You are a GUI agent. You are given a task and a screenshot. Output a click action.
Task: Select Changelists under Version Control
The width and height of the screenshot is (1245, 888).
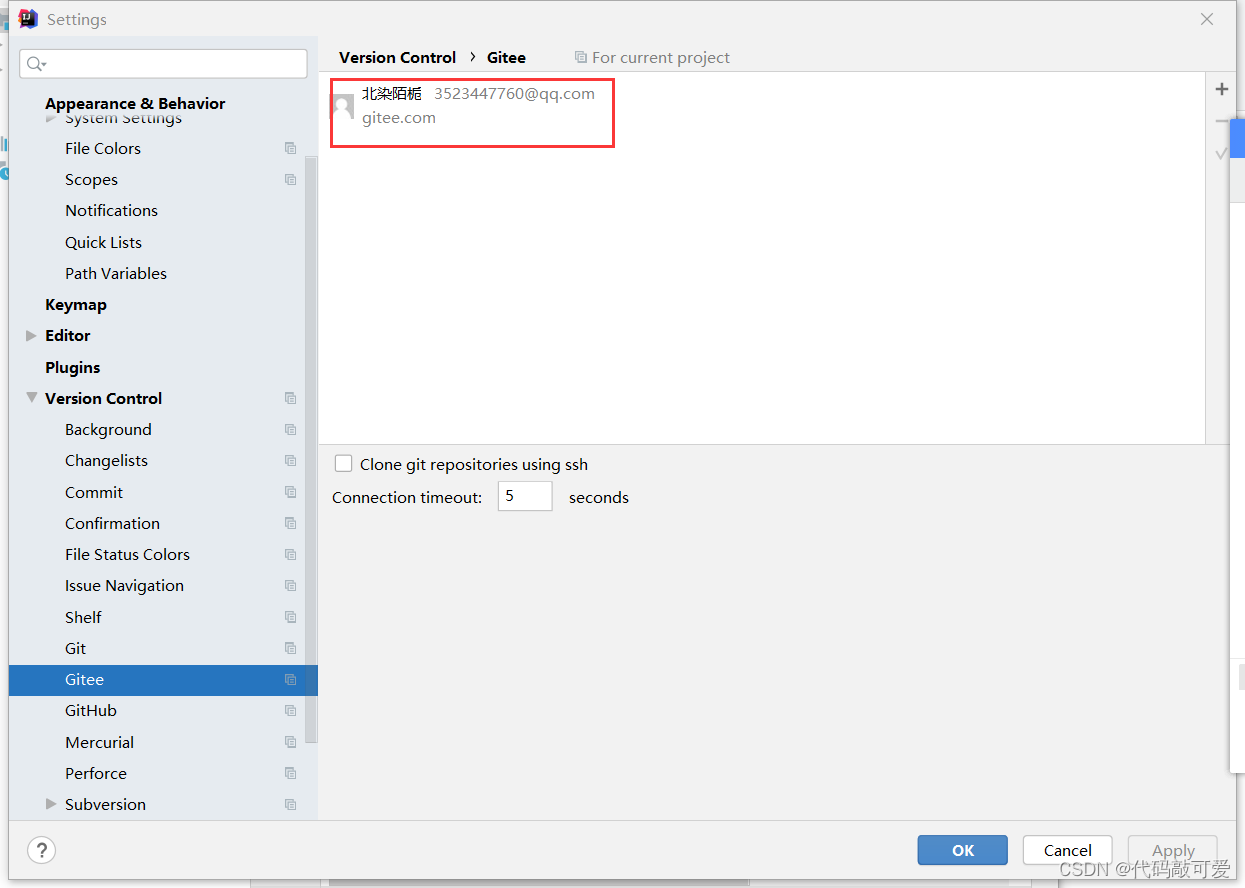pos(106,461)
